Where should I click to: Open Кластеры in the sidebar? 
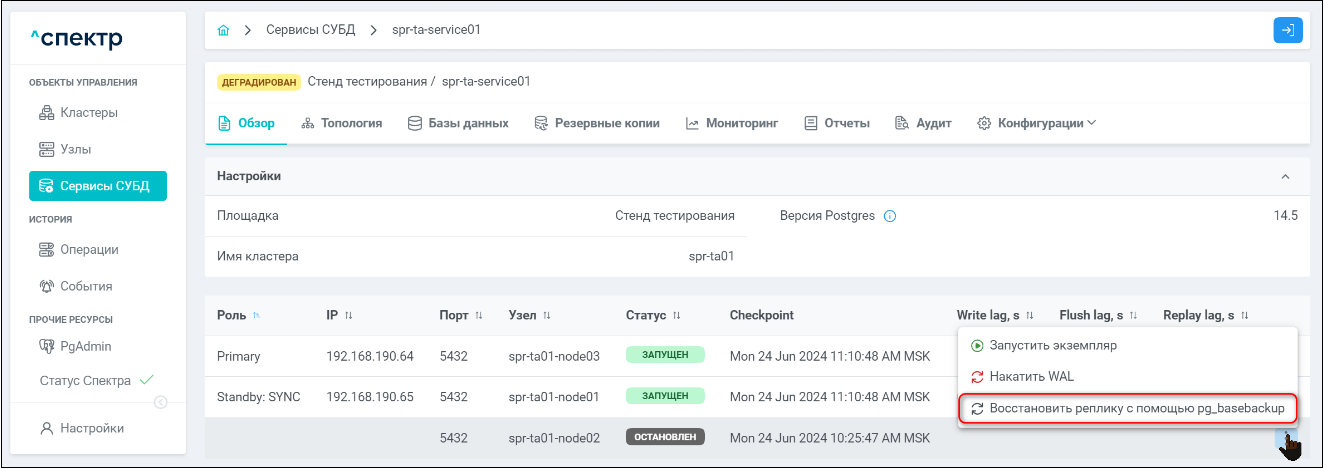click(x=88, y=113)
